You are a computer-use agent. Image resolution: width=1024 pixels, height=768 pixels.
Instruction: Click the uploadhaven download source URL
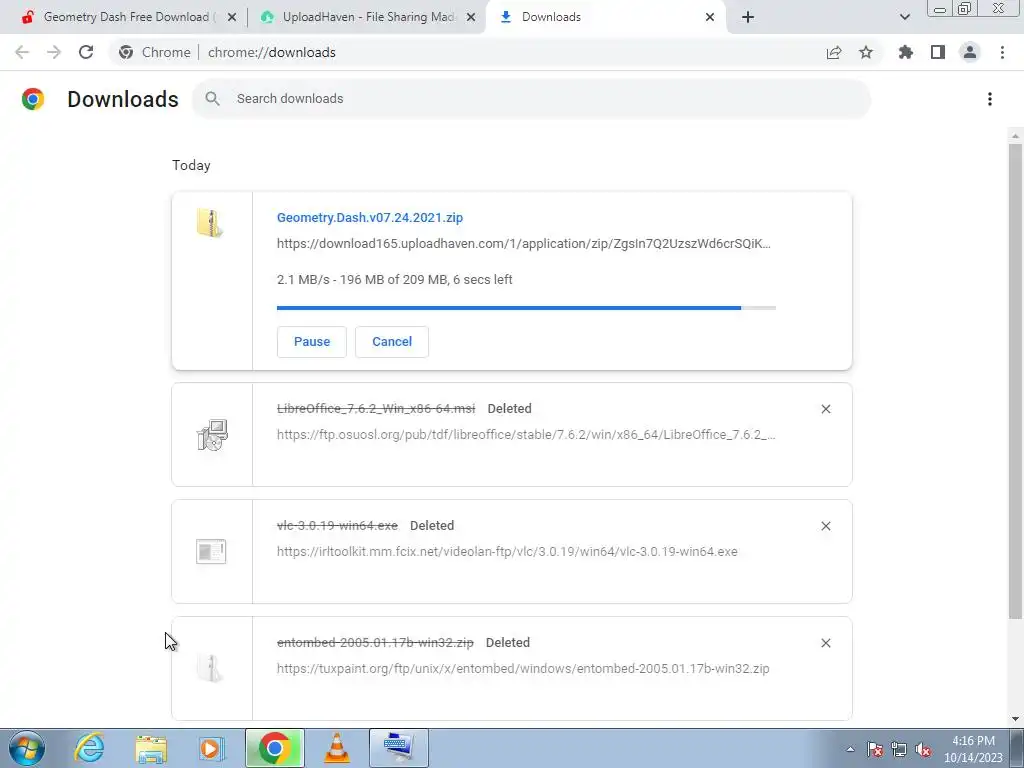pyautogui.click(x=523, y=244)
